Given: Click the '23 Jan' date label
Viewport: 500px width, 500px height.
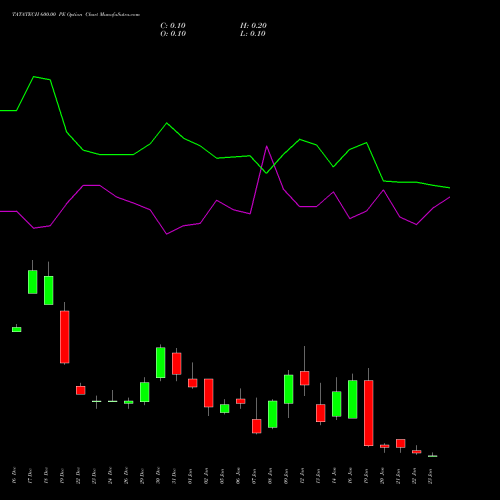Looking at the screenshot, I should (x=430, y=476).
